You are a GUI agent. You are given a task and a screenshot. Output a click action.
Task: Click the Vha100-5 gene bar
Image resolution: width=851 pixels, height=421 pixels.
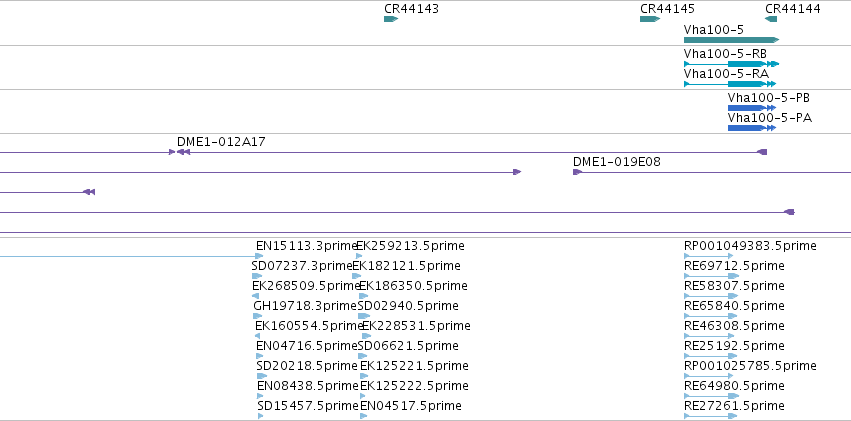[731, 40]
